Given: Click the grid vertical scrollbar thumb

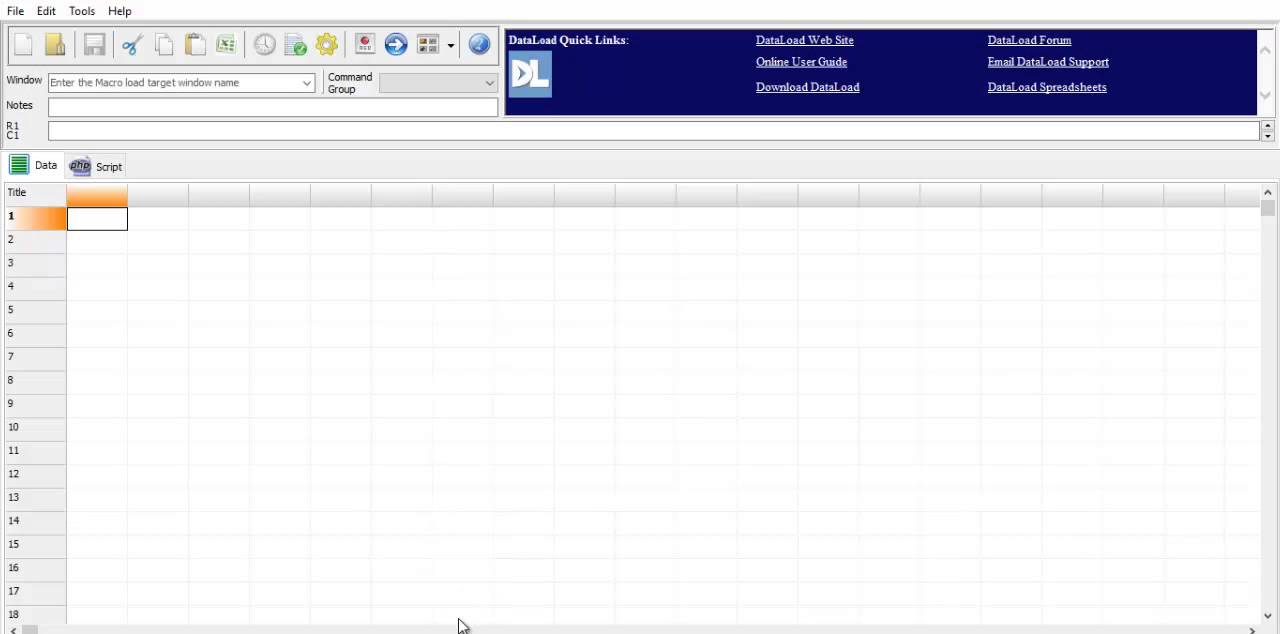Looking at the screenshot, I should pos(1268,208).
